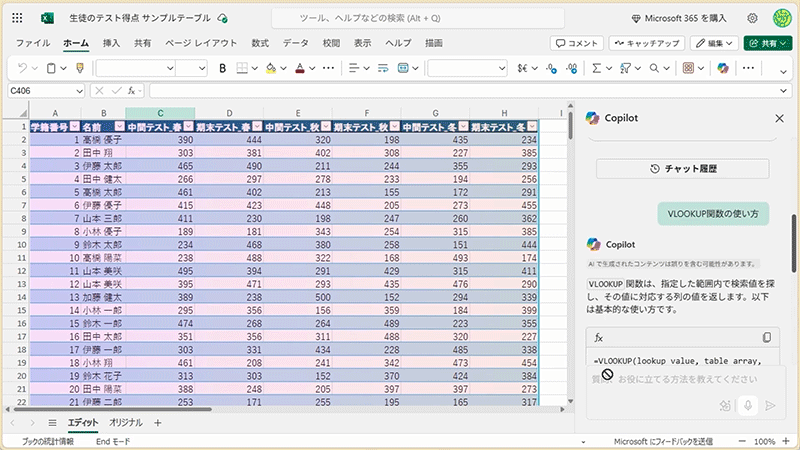This screenshot has width=800, height=450.
Task: Click the コメント button
Action: coord(577,43)
